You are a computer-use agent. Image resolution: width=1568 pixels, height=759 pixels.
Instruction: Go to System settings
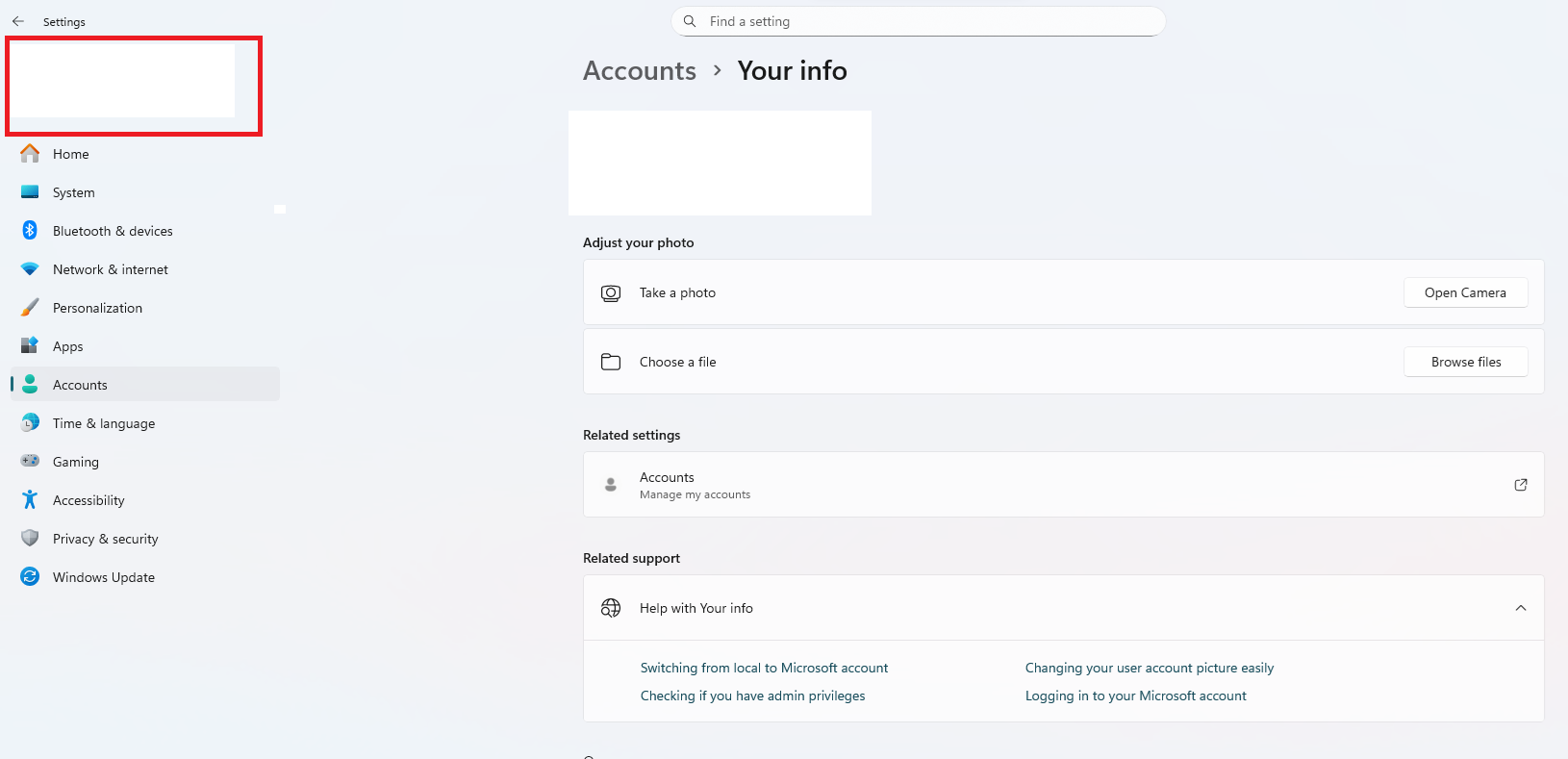coord(145,192)
